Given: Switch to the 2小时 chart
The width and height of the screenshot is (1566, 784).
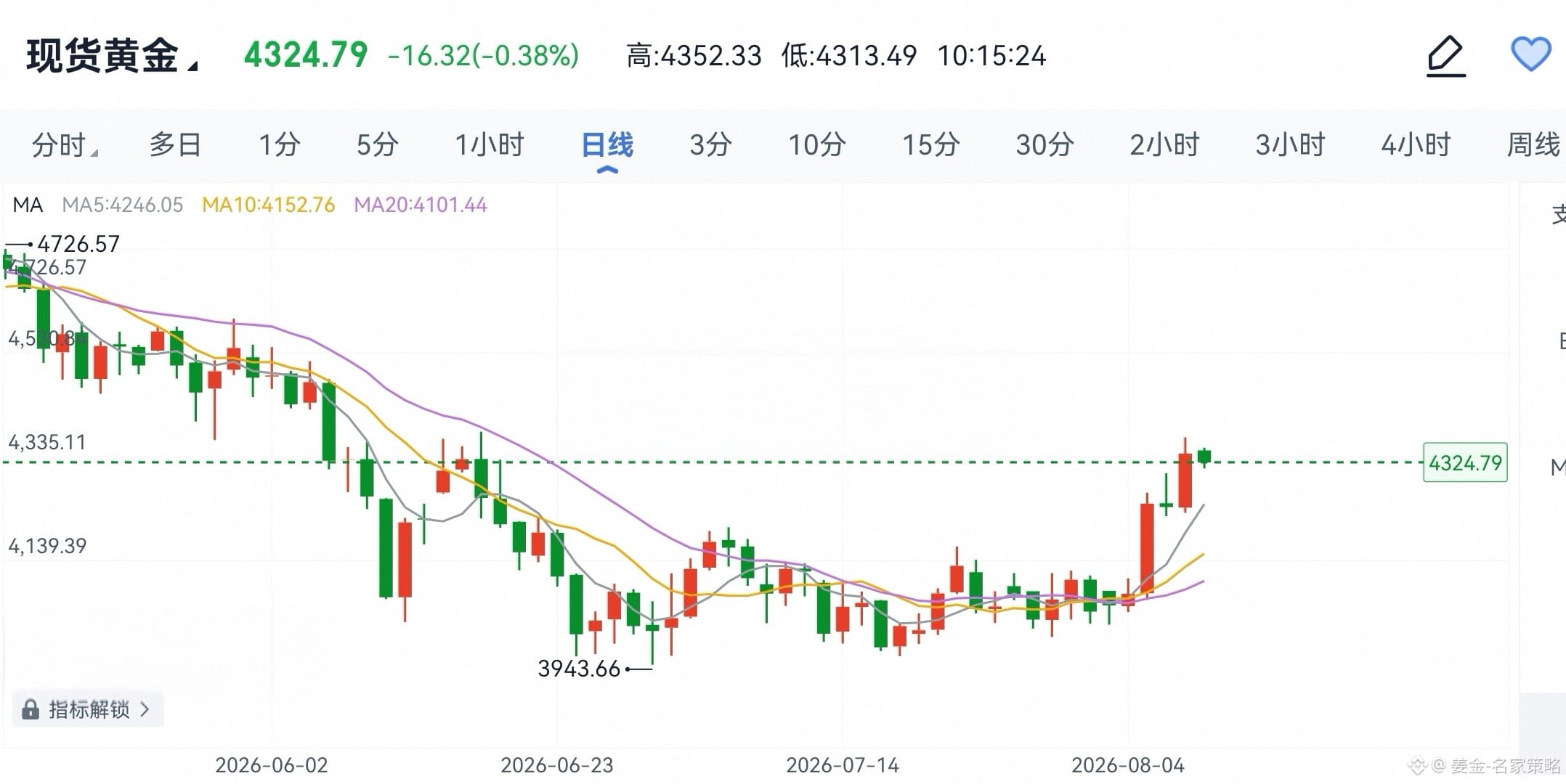Looking at the screenshot, I should (x=1164, y=144).
